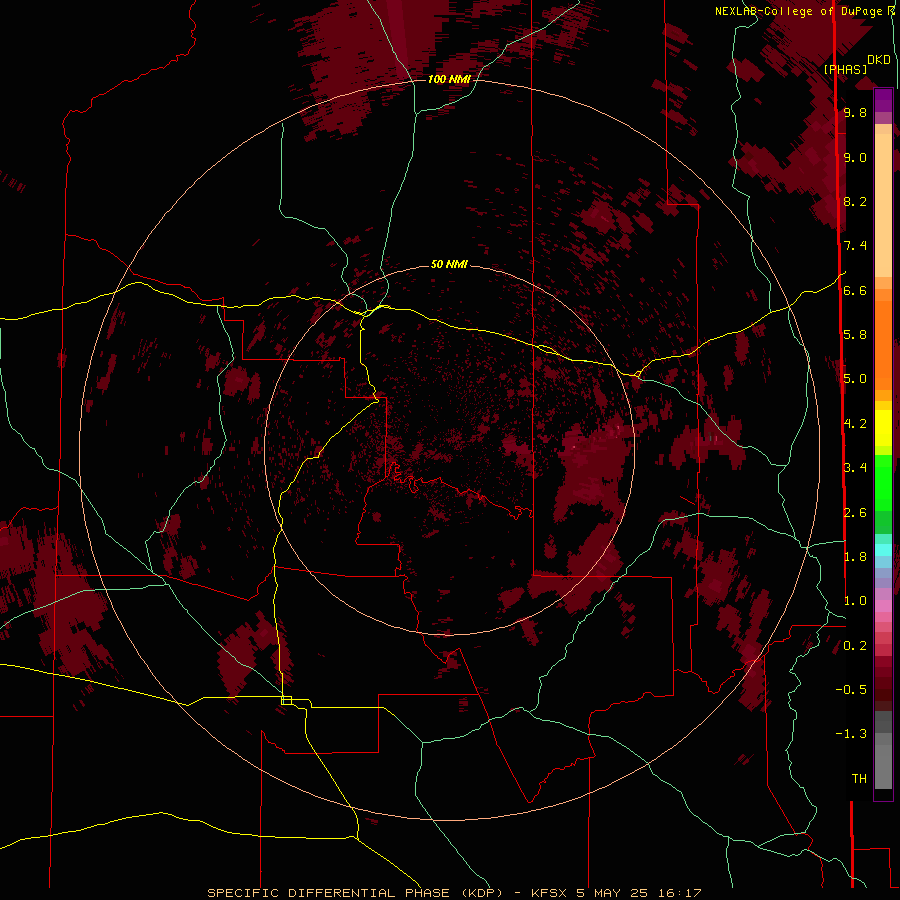900x900 pixels.
Task: Click the 5.0 value on the color scale
Action: 855,379
